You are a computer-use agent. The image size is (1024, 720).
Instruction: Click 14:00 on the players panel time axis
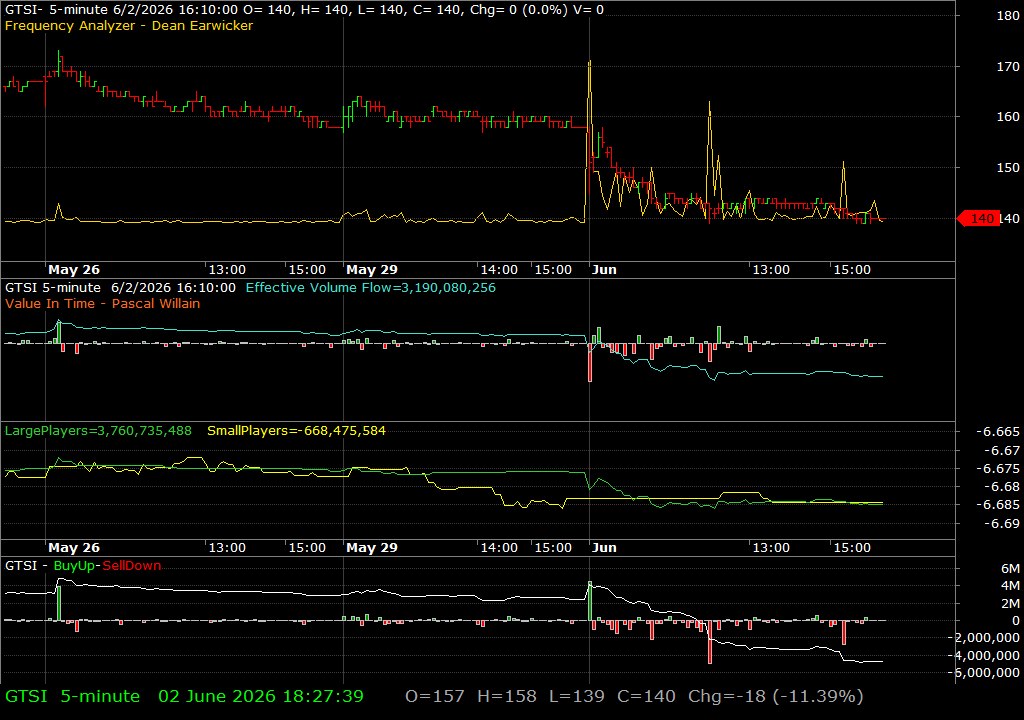click(x=499, y=548)
